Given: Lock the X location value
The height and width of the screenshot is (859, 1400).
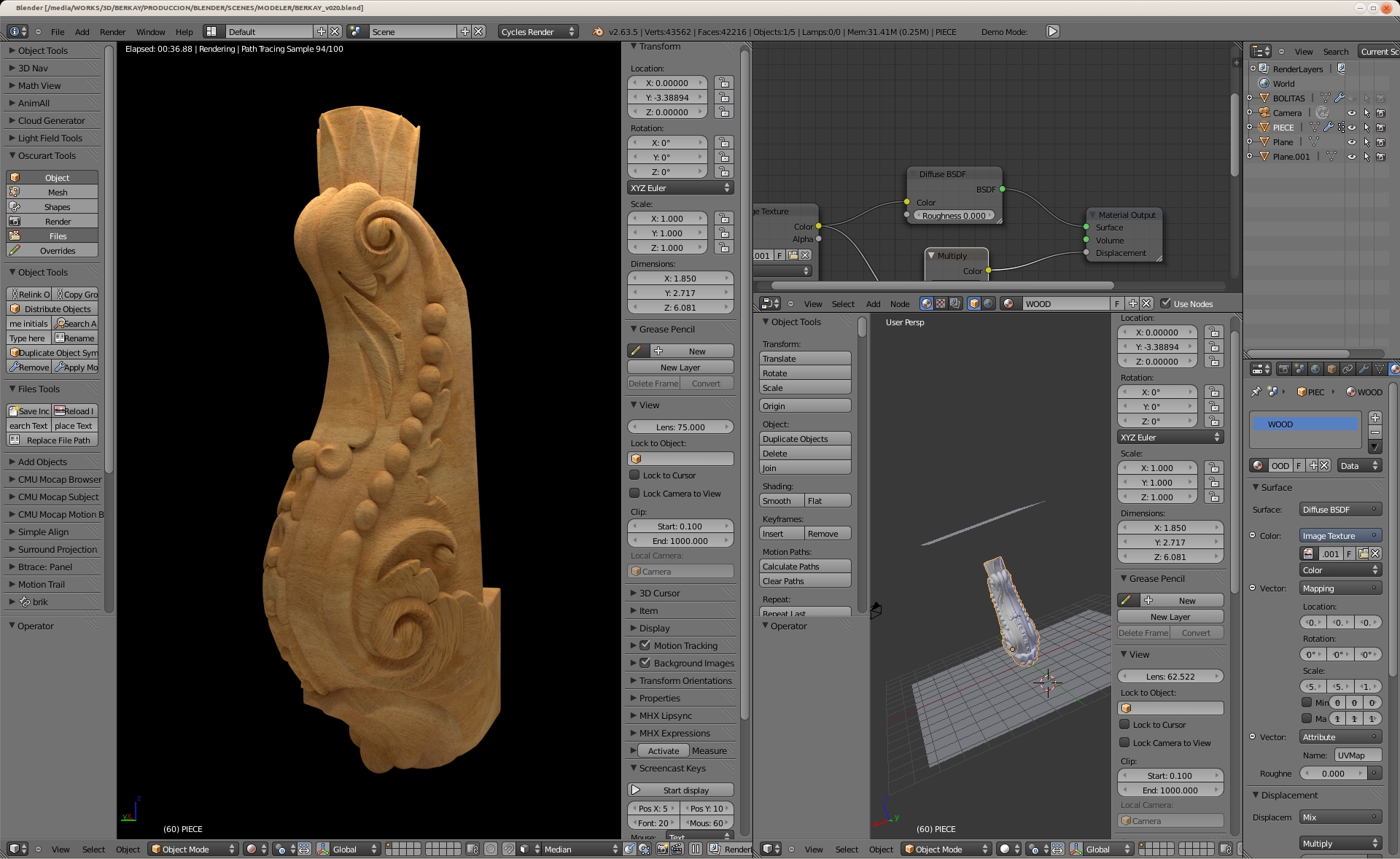Looking at the screenshot, I should 723,83.
